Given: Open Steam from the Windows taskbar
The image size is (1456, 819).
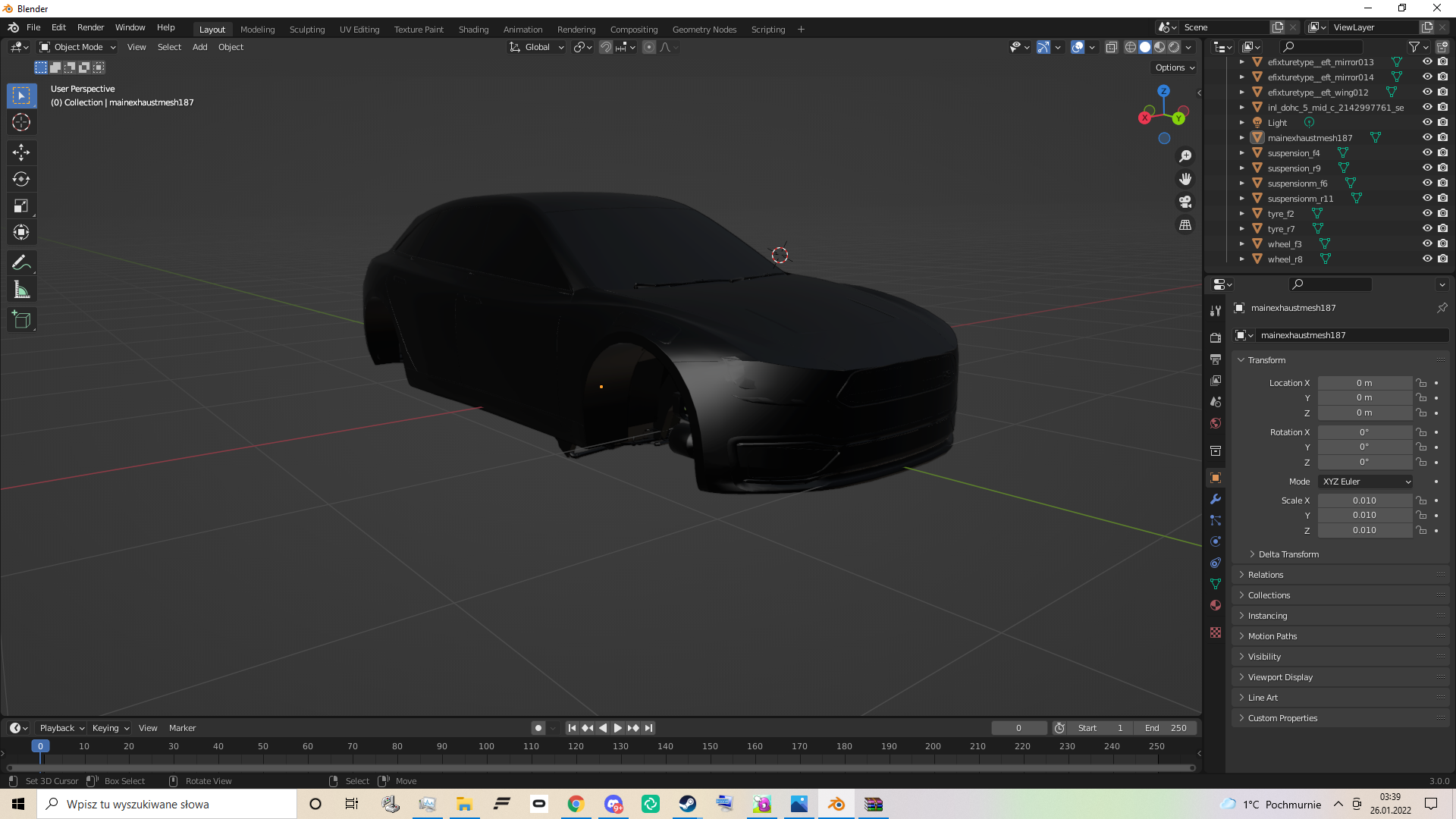Looking at the screenshot, I should tap(687, 804).
